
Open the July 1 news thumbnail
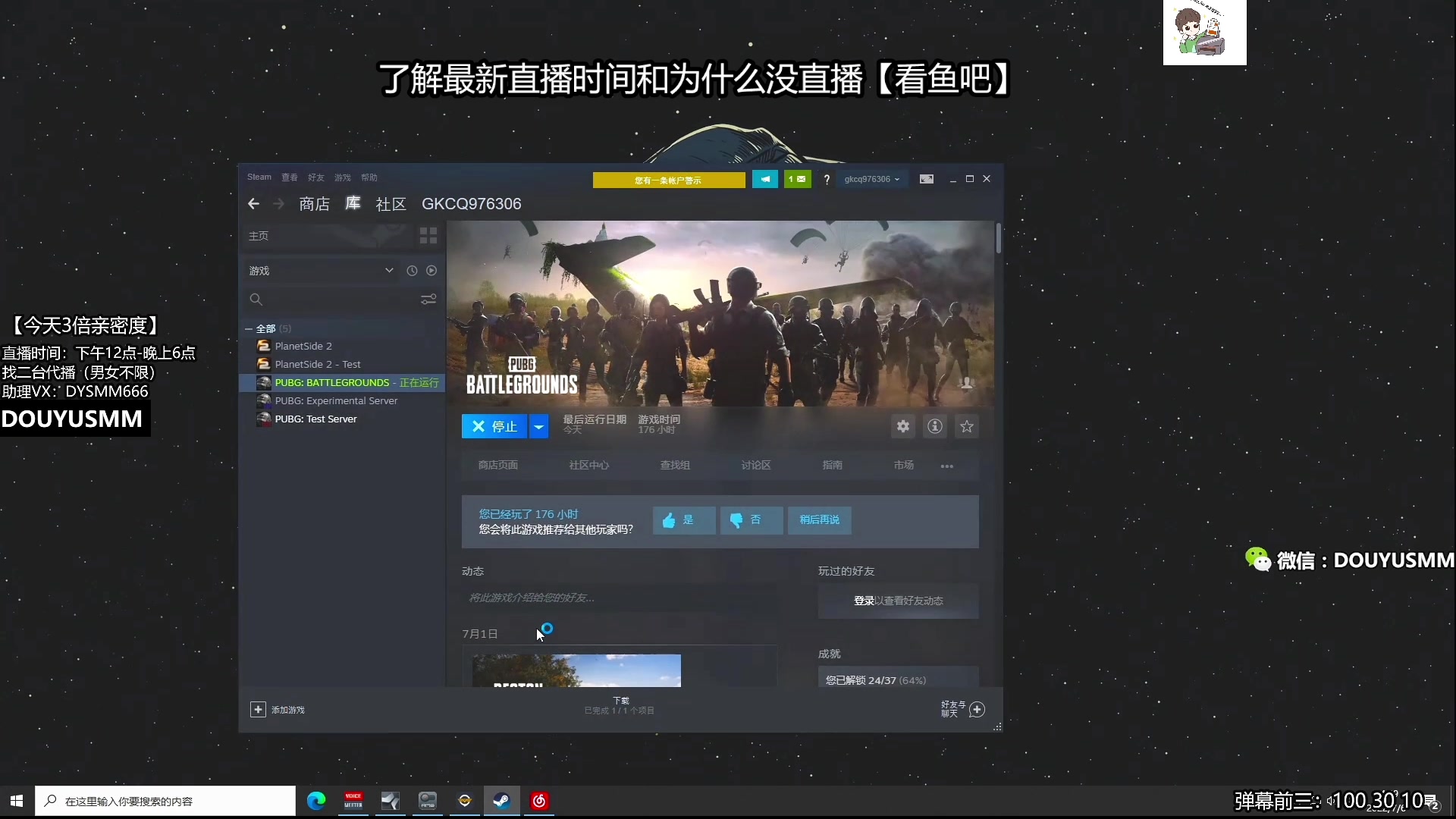[576, 670]
